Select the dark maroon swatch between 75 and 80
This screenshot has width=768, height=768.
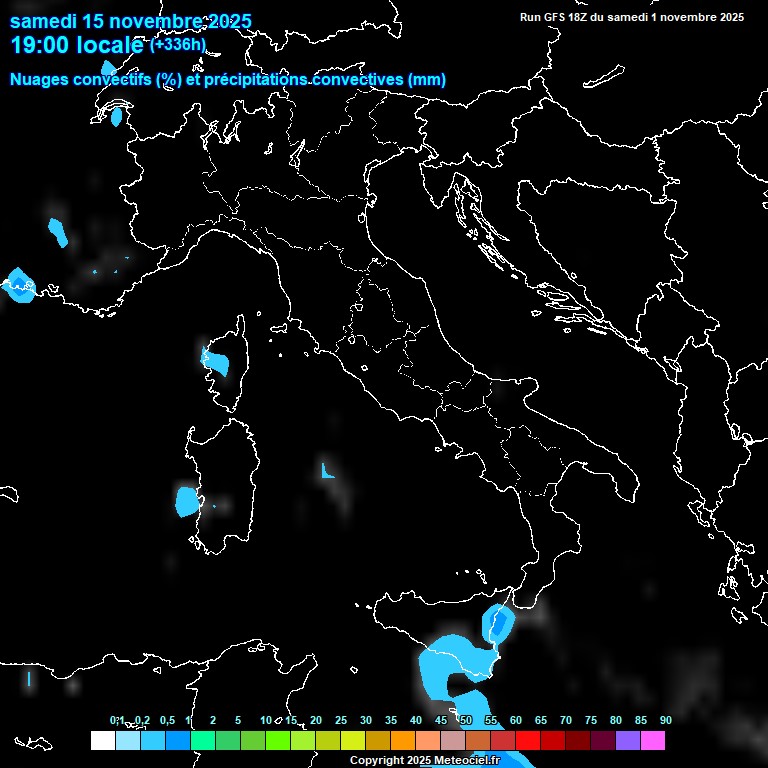(x=602, y=740)
